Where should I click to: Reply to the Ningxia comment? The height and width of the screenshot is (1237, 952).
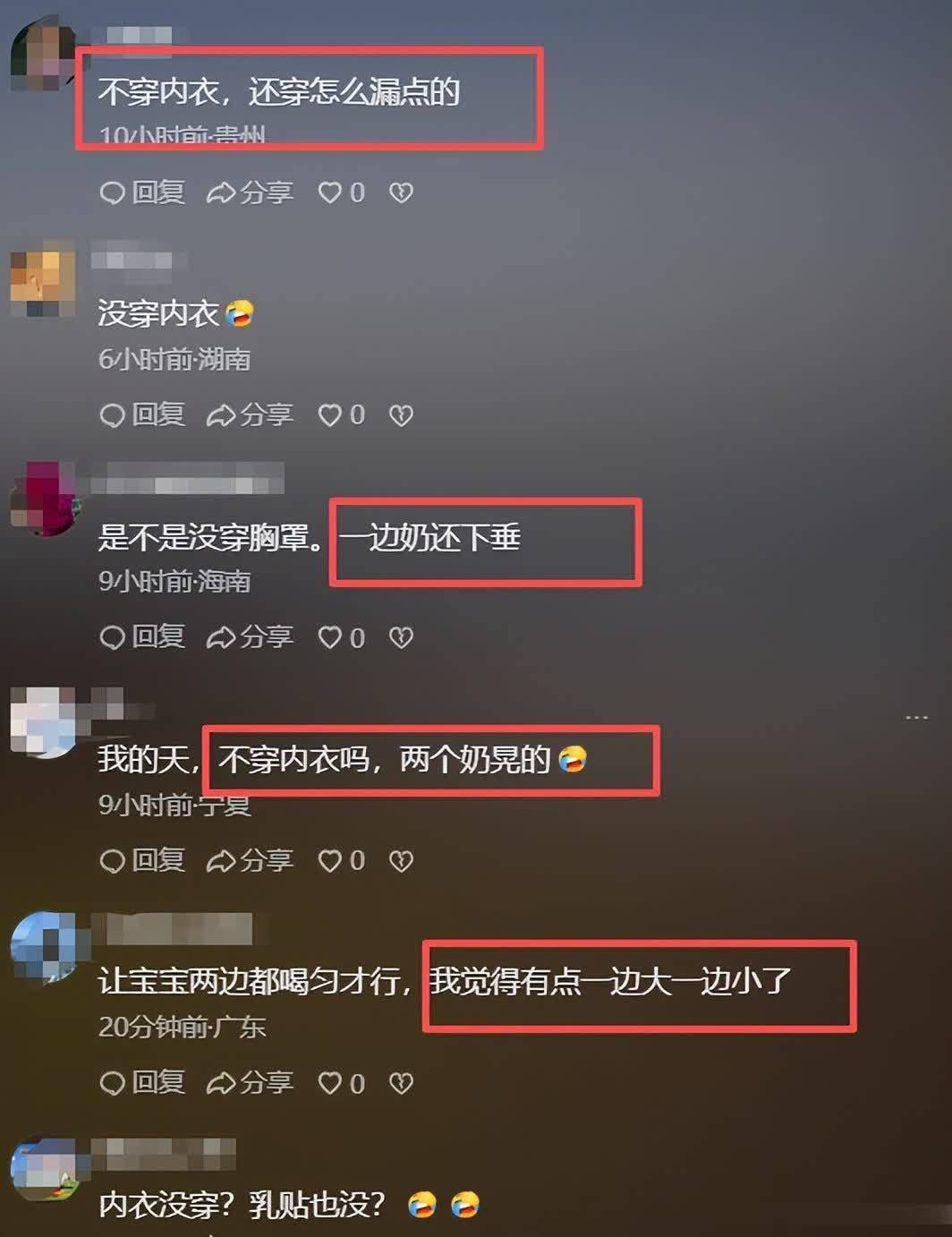click(142, 860)
